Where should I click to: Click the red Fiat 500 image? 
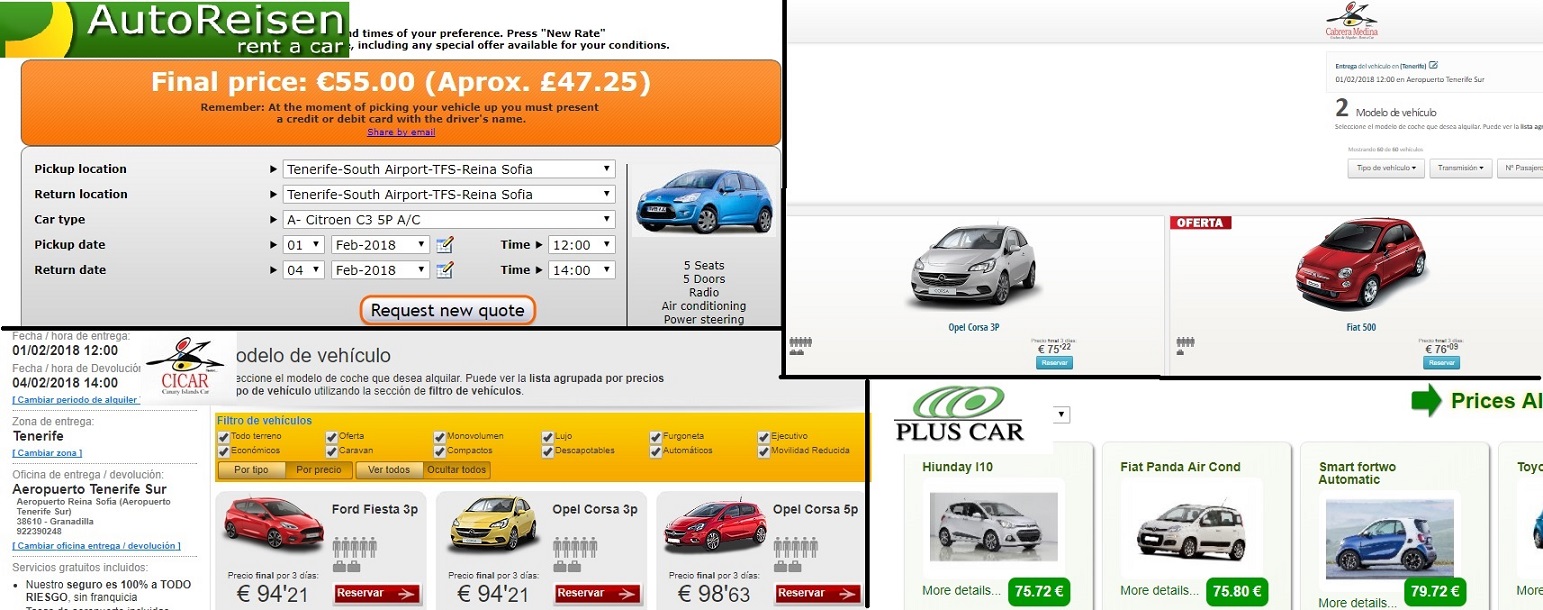1361,264
